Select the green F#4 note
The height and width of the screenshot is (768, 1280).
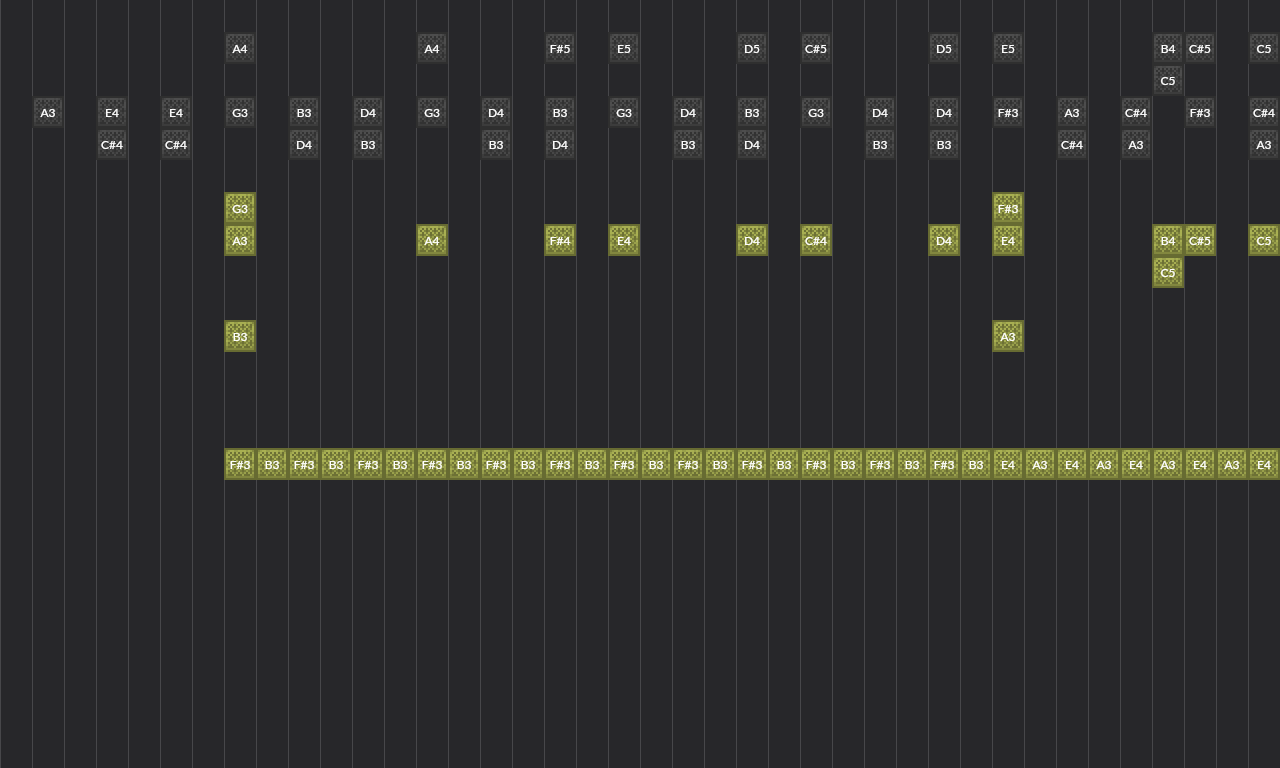[560, 240]
